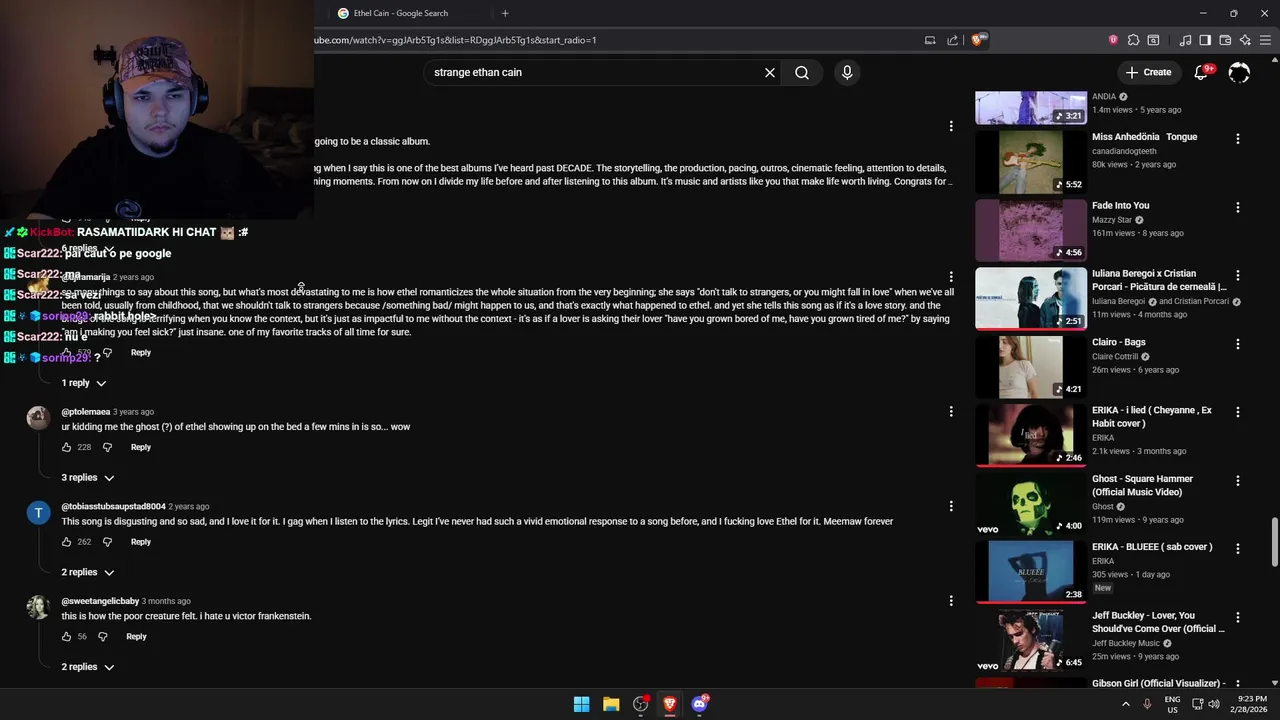
Task: Open Jeff Buckley Lover video thumbnail
Action: pos(1031,641)
